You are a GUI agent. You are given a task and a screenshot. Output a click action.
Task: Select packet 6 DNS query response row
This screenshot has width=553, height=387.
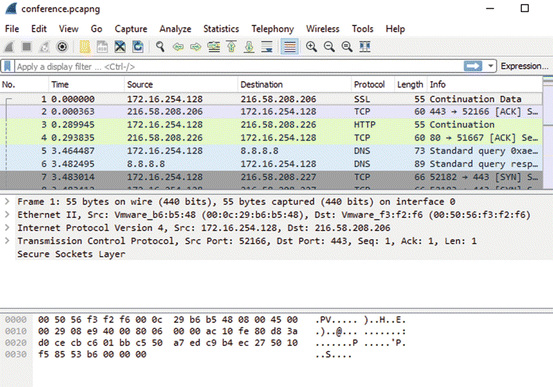[271, 164]
